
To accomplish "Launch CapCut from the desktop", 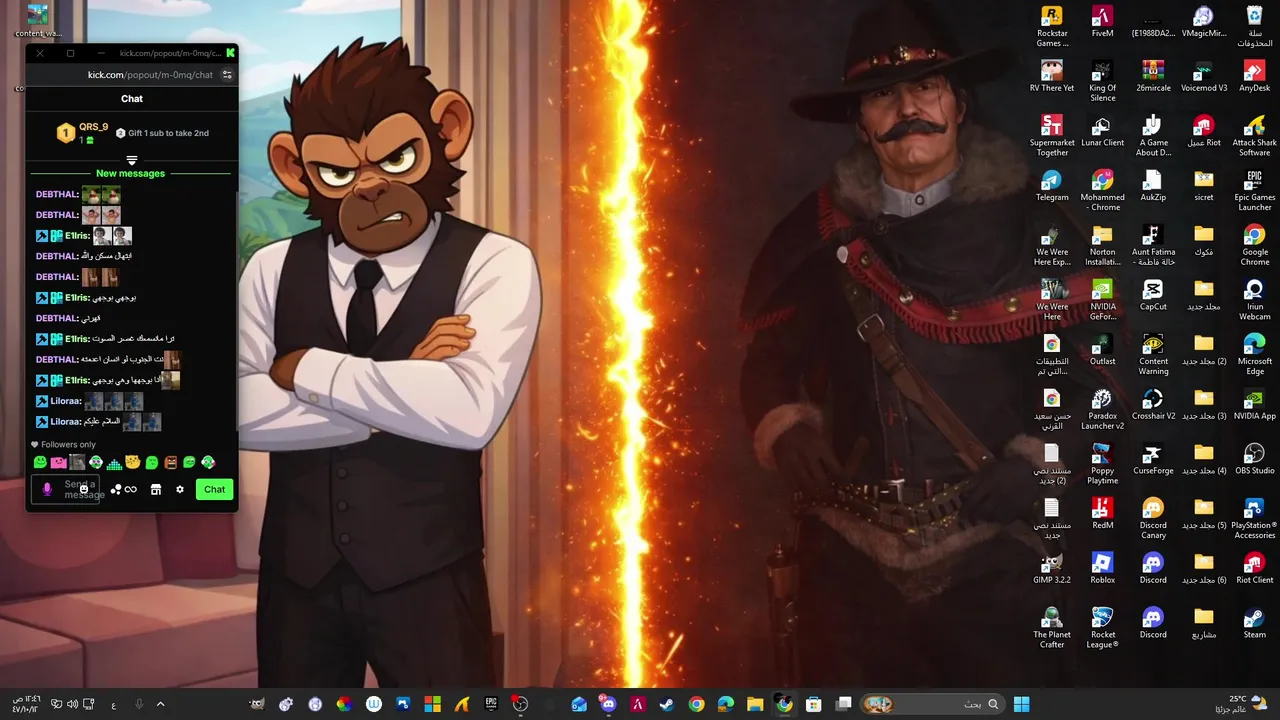I will [x=1153, y=296].
